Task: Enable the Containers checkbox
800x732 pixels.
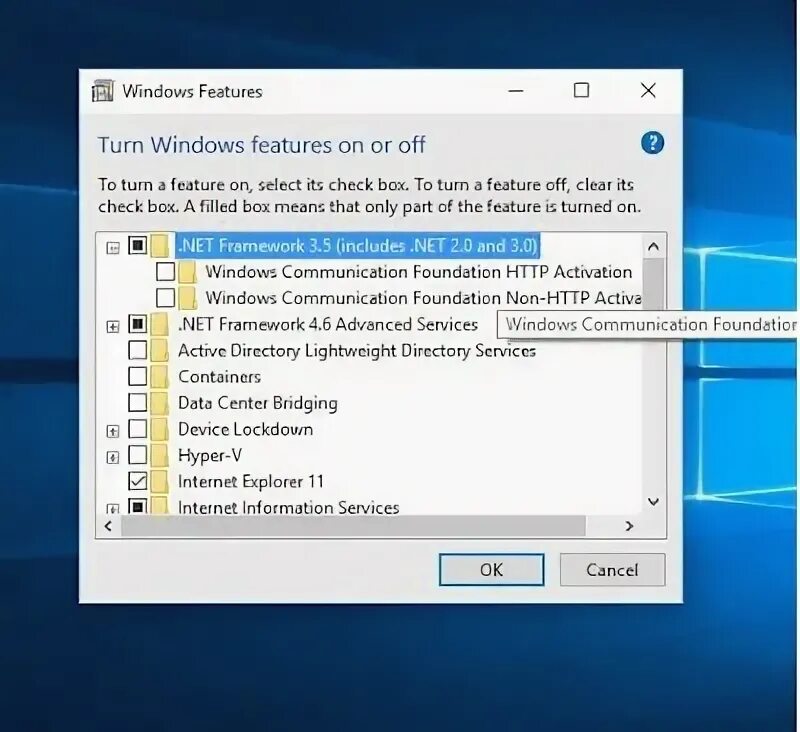Action: coord(137,376)
